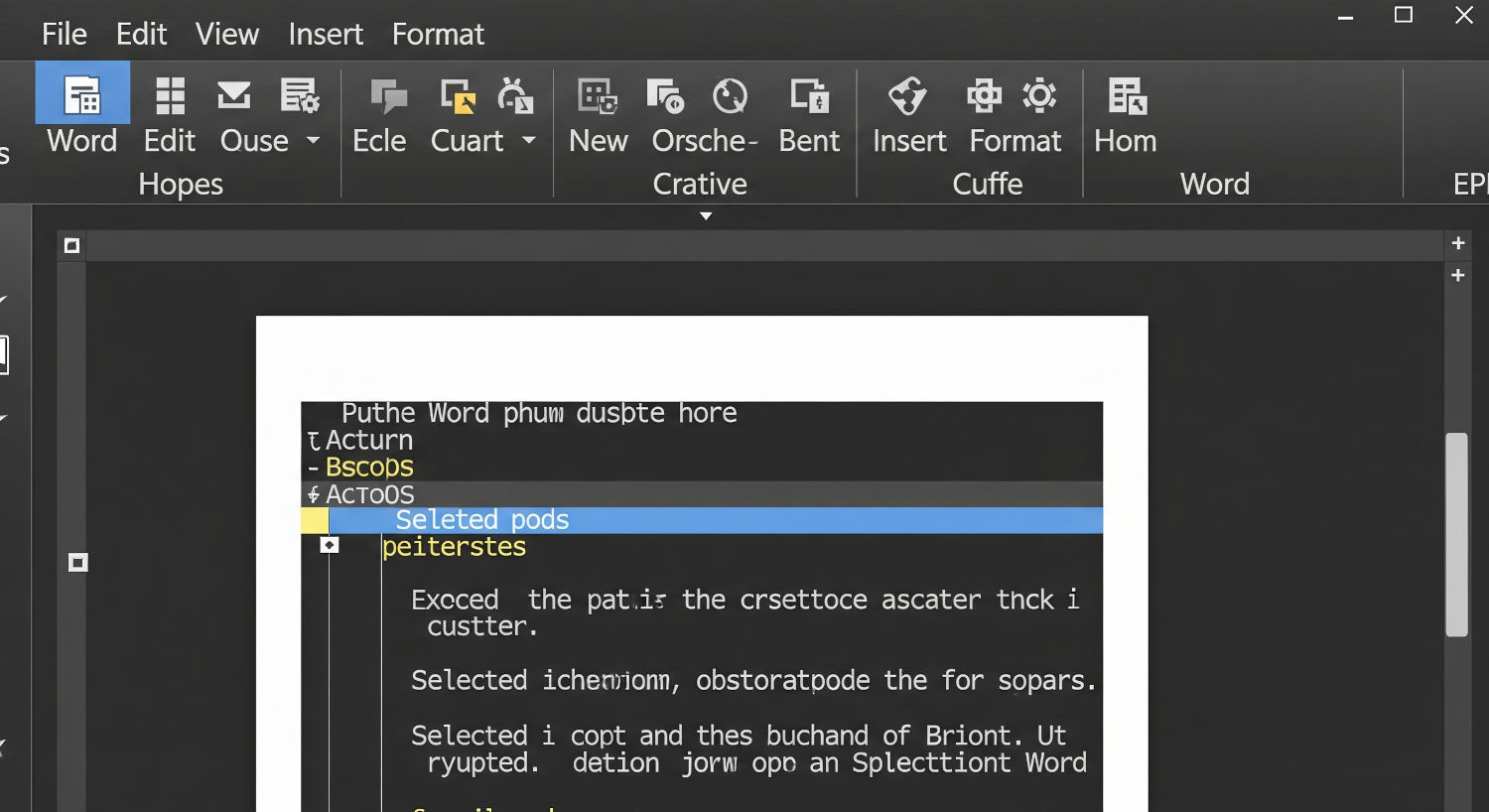Open the dropdown arrow next to Ouse
The height and width of the screenshot is (812, 1489).
[314, 141]
